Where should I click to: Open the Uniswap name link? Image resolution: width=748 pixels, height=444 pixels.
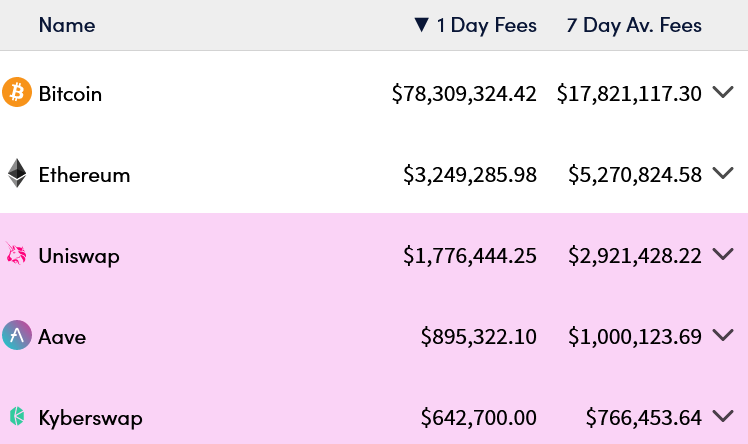point(79,256)
